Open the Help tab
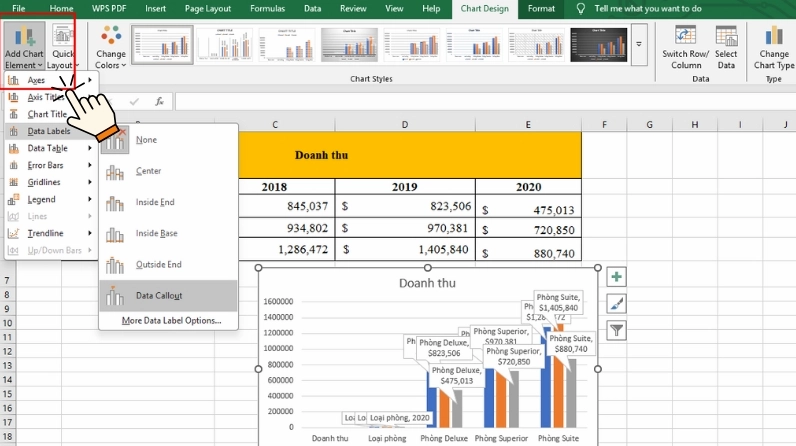 click(x=431, y=9)
